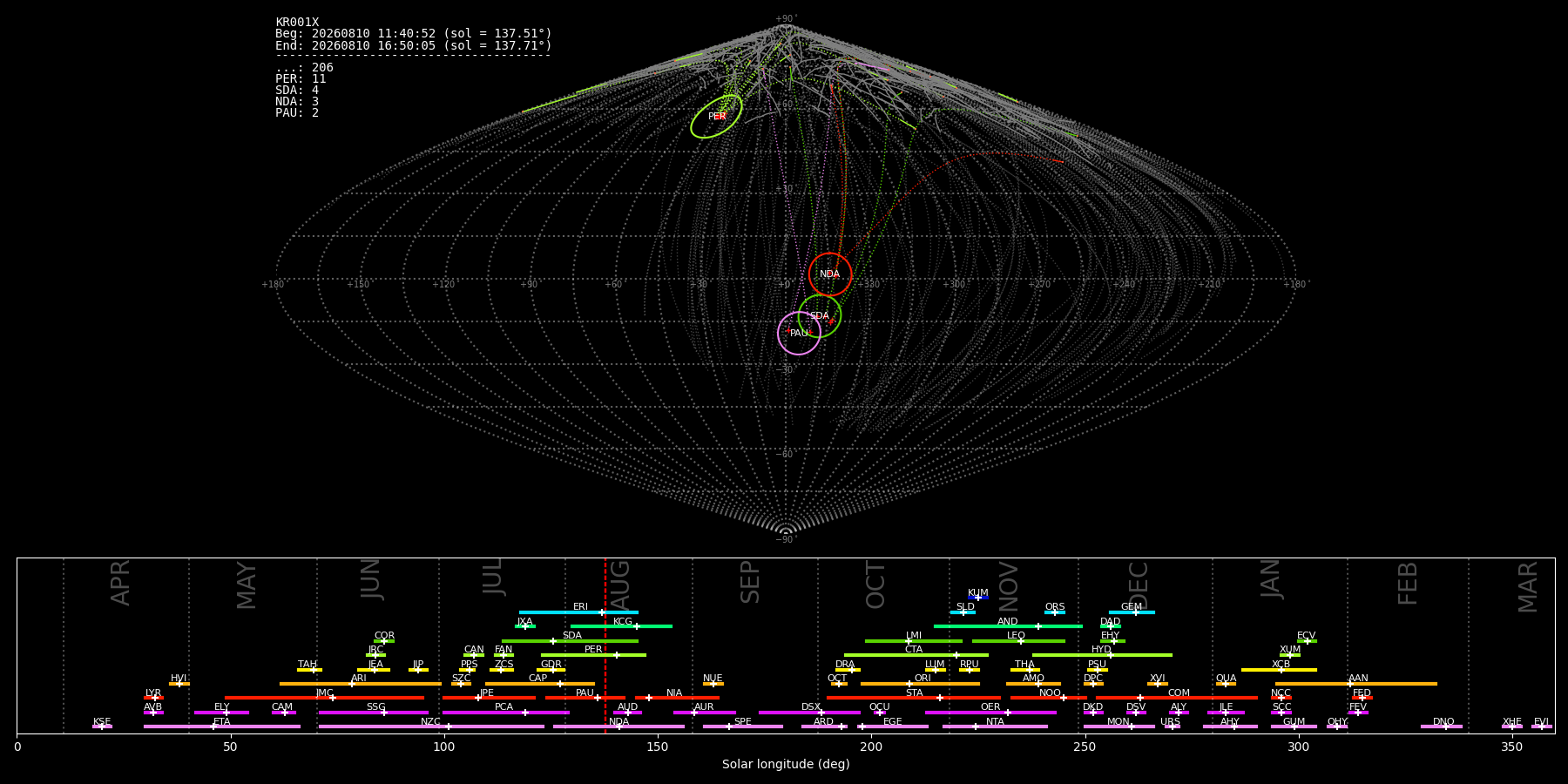The height and width of the screenshot is (784, 1568).
Task: Select the pink PAU radiant circle
Action: tap(799, 333)
